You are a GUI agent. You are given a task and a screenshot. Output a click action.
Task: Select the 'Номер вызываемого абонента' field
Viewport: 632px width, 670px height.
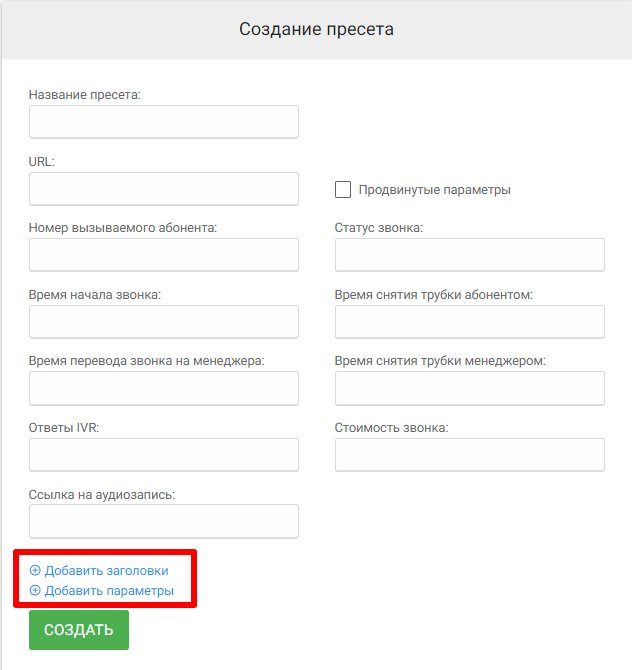[164, 255]
